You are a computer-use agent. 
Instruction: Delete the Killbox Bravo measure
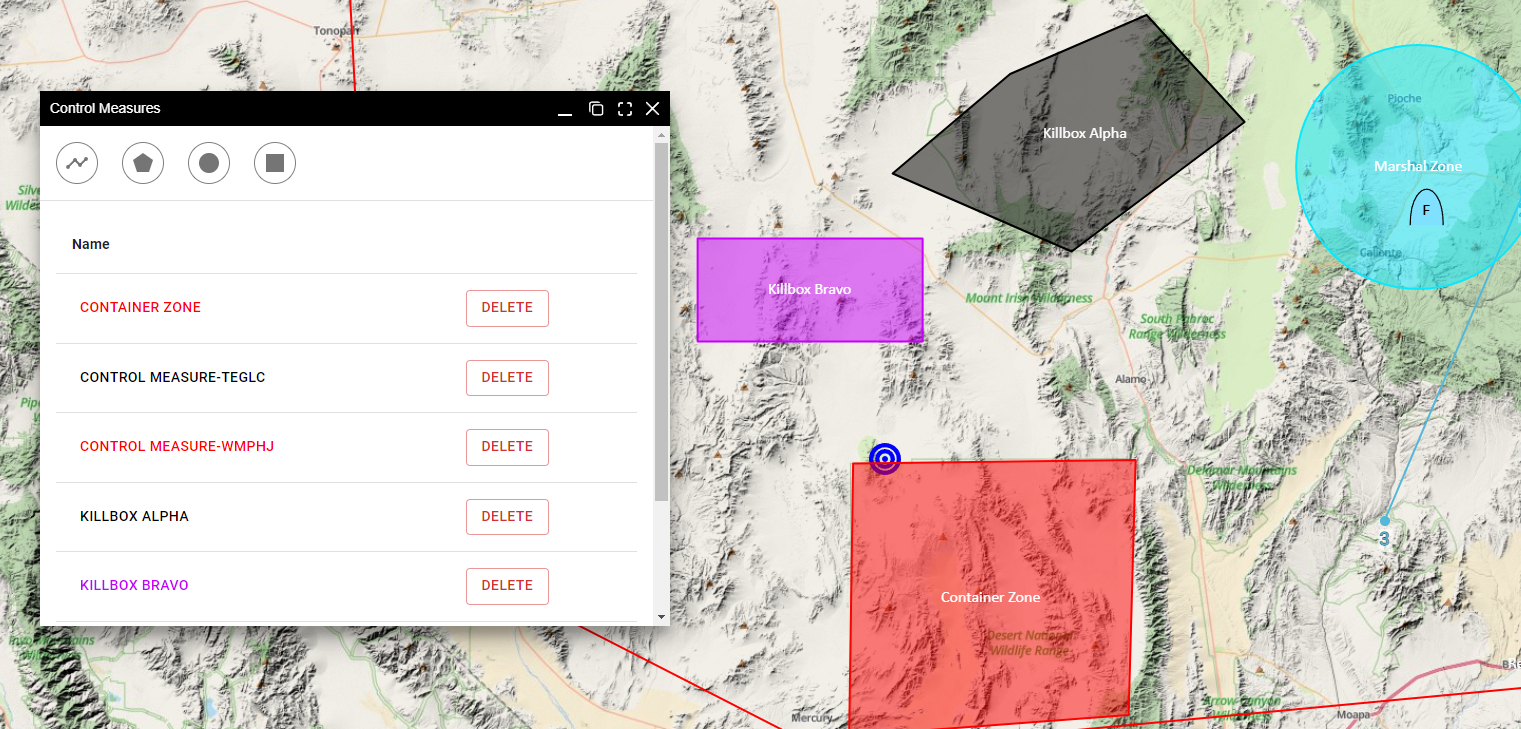(507, 586)
